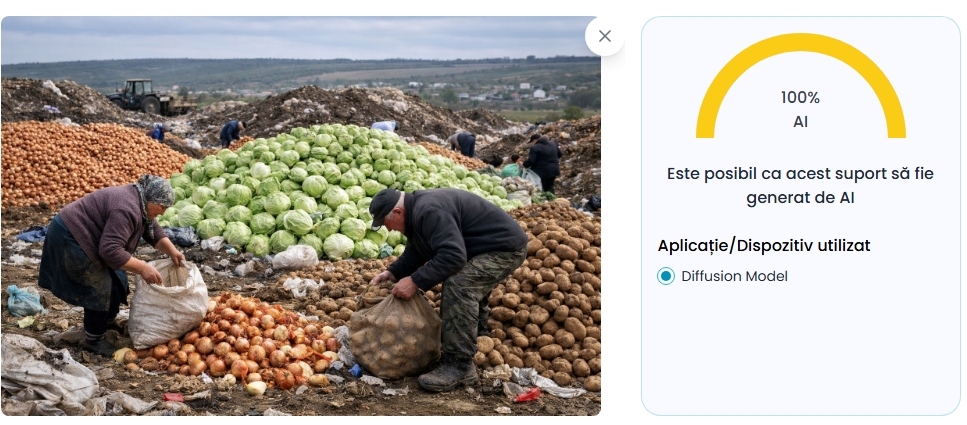This screenshot has width=967, height=425.
Task: Click the loose onions in the foreground
Action: coord(234,342)
